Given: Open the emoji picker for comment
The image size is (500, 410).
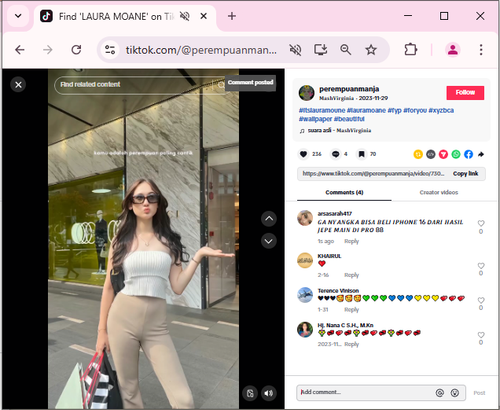Looking at the screenshot, I should tap(455, 393).
